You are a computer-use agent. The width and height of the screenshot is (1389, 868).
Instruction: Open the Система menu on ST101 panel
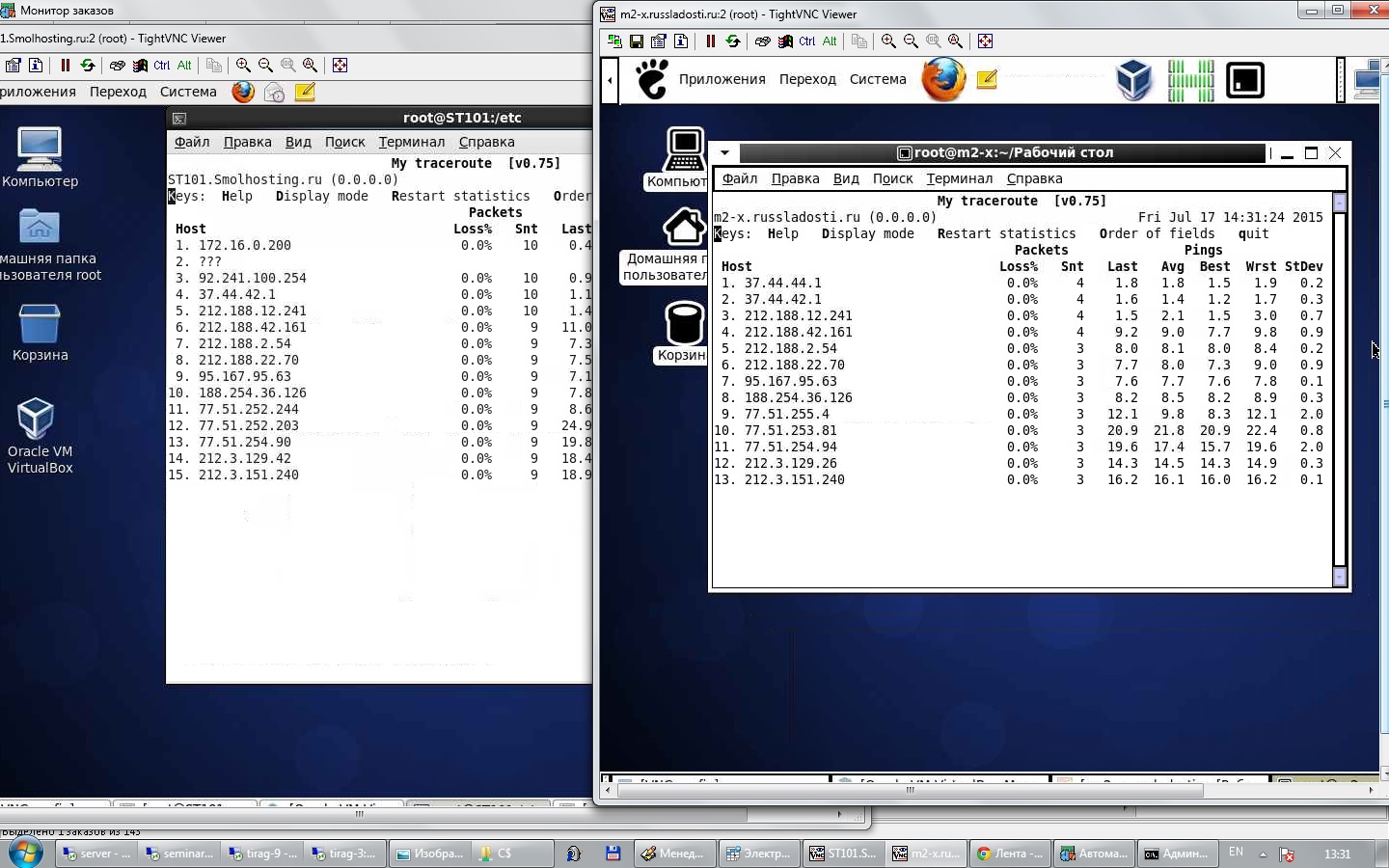click(188, 92)
